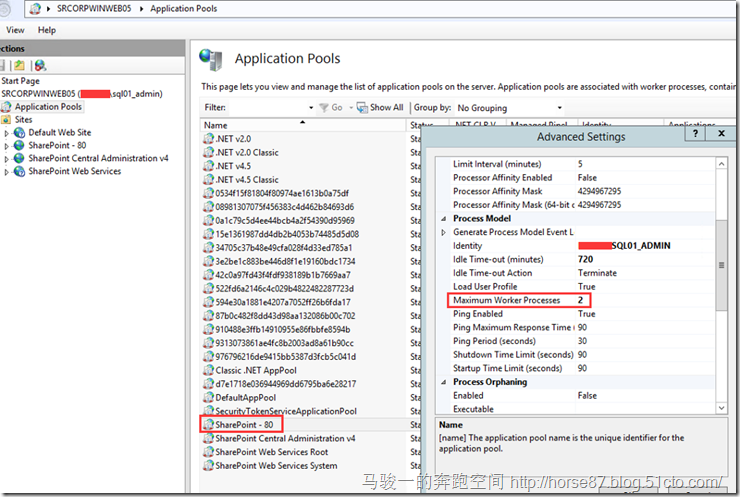This screenshot has height=497, width=740.
Task: Click the property grid scroll-up arrow
Action: click(x=721, y=164)
